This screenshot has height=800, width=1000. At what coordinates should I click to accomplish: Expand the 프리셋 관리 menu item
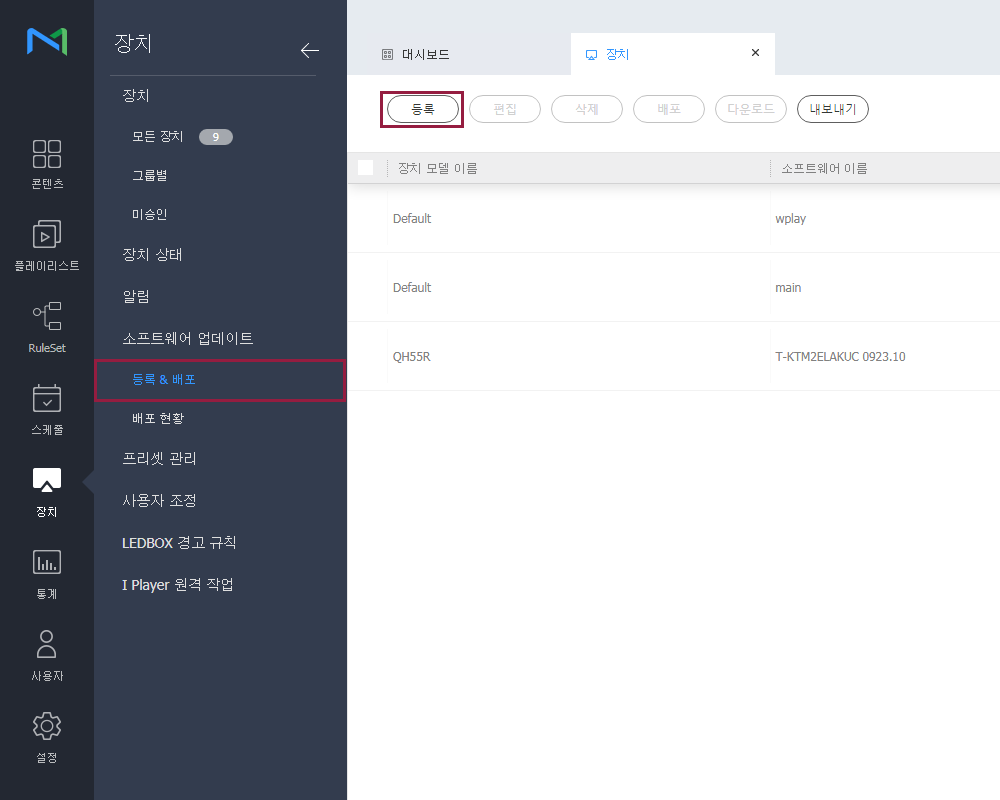(160, 459)
